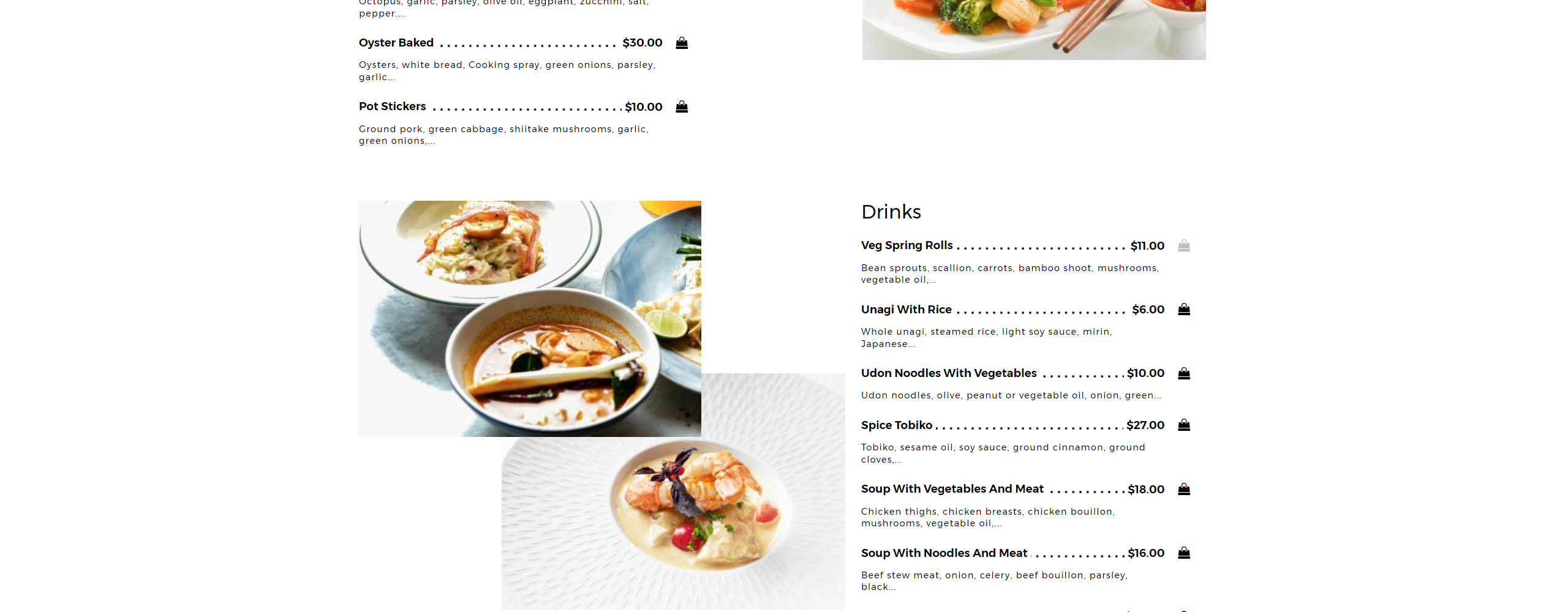Select the Unagi With Rice title
Viewport: 1568px width, 612px height.
pyautogui.click(x=907, y=310)
